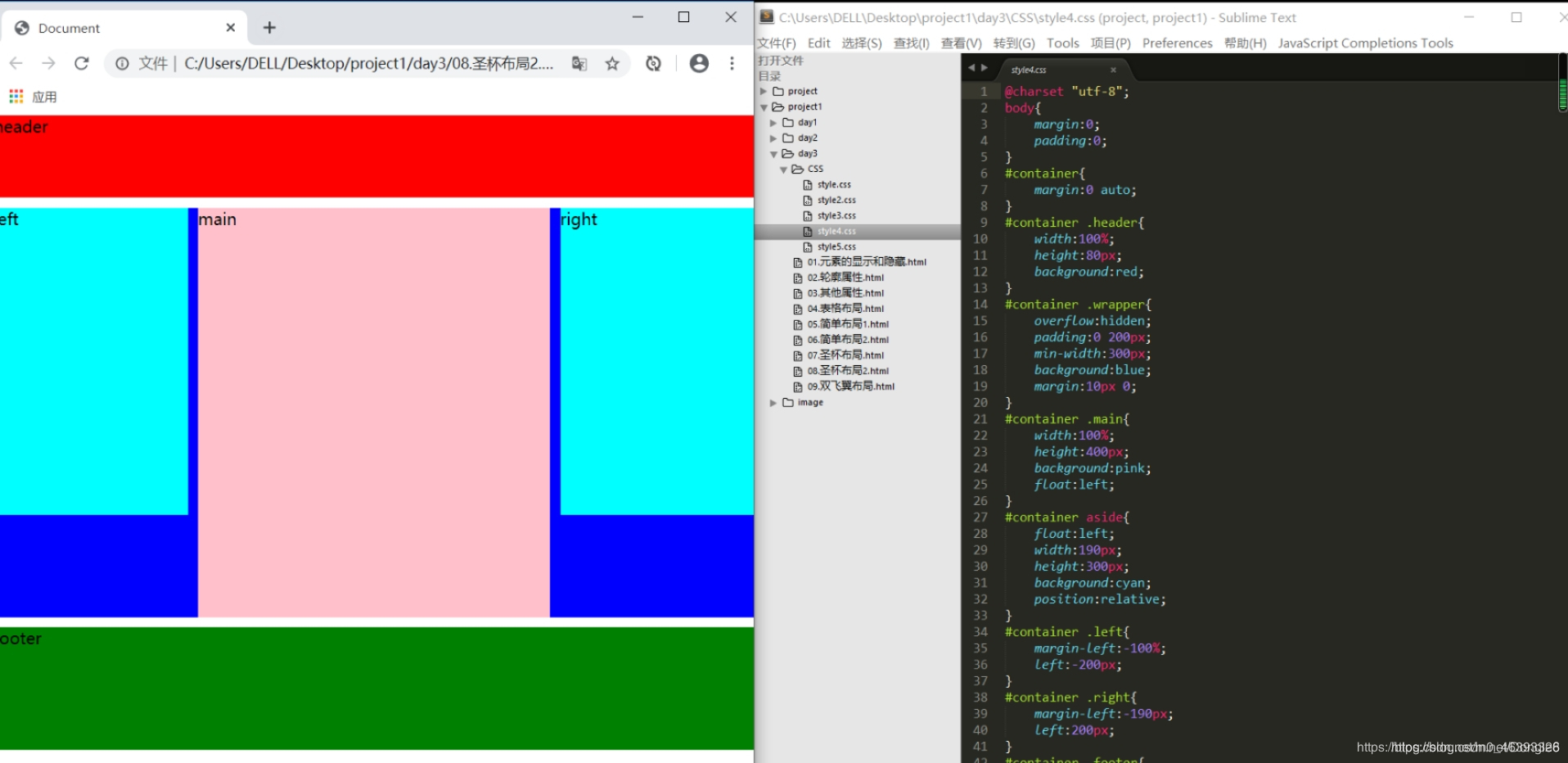Open the 帮助(H) menu
Image resolution: width=1568 pixels, height=763 pixels.
1245,43
